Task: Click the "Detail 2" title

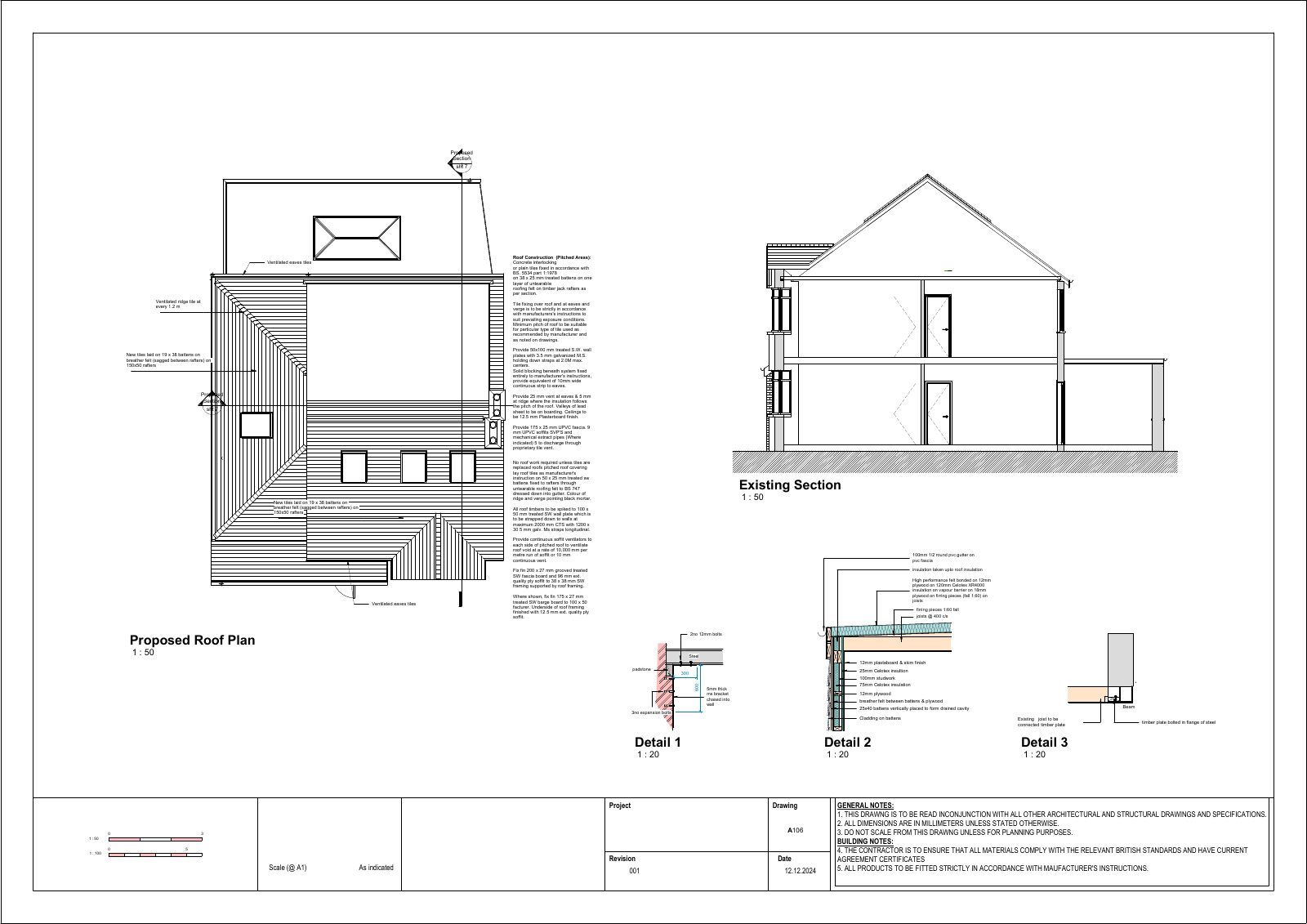Action: [x=847, y=742]
